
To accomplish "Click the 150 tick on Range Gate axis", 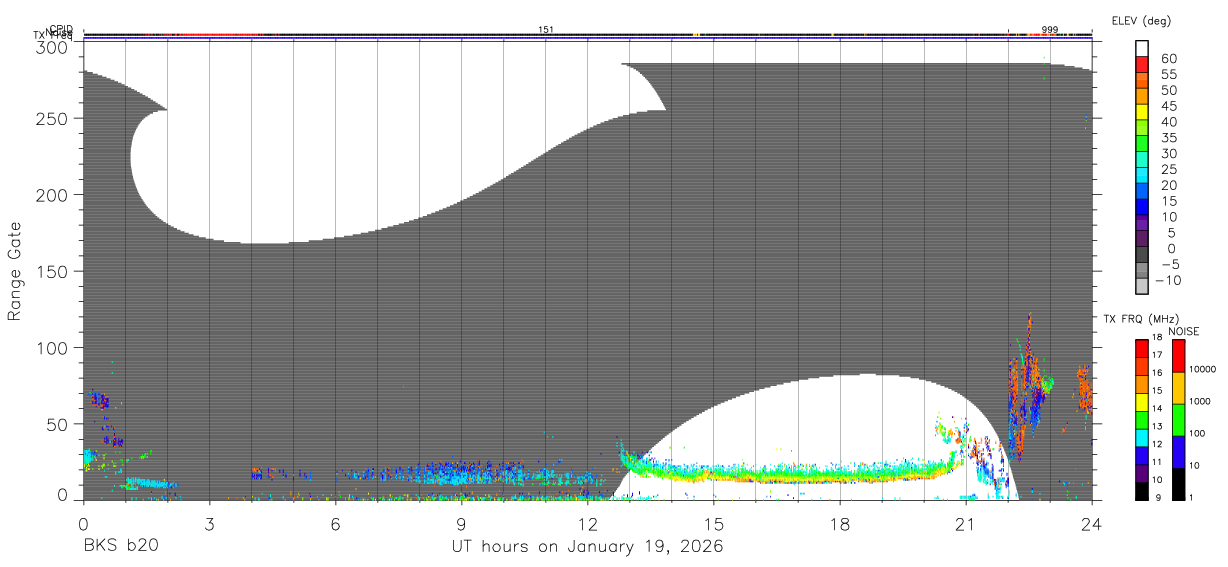I will (54, 271).
